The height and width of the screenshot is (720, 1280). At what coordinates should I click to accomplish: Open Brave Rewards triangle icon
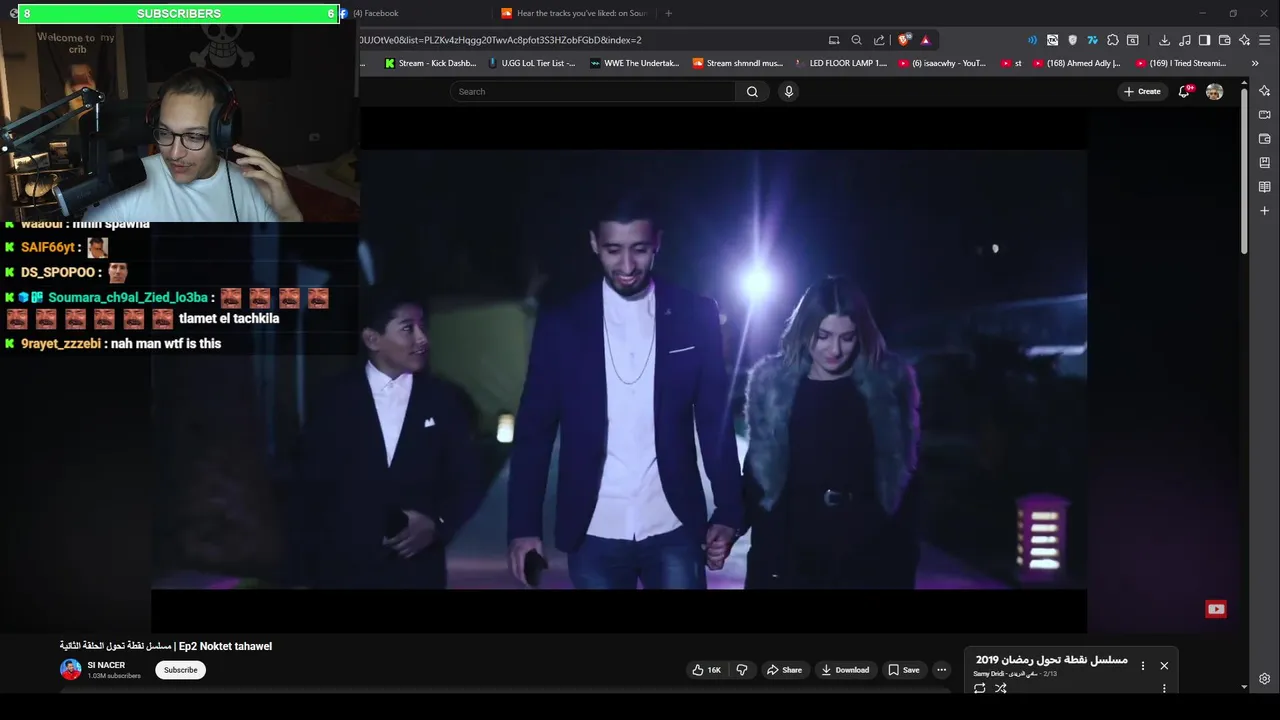(925, 40)
